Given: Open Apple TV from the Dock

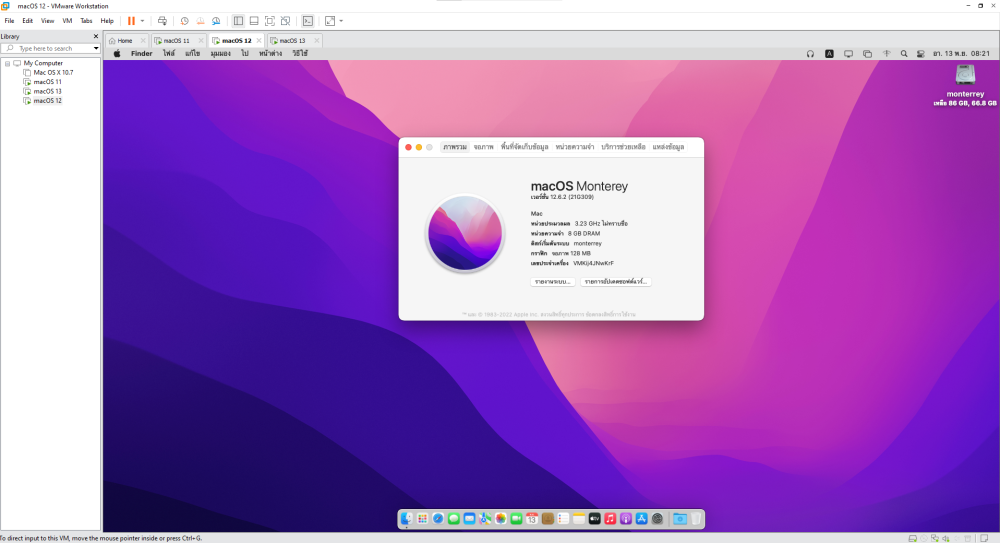Looking at the screenshot, I should point(594,519).
